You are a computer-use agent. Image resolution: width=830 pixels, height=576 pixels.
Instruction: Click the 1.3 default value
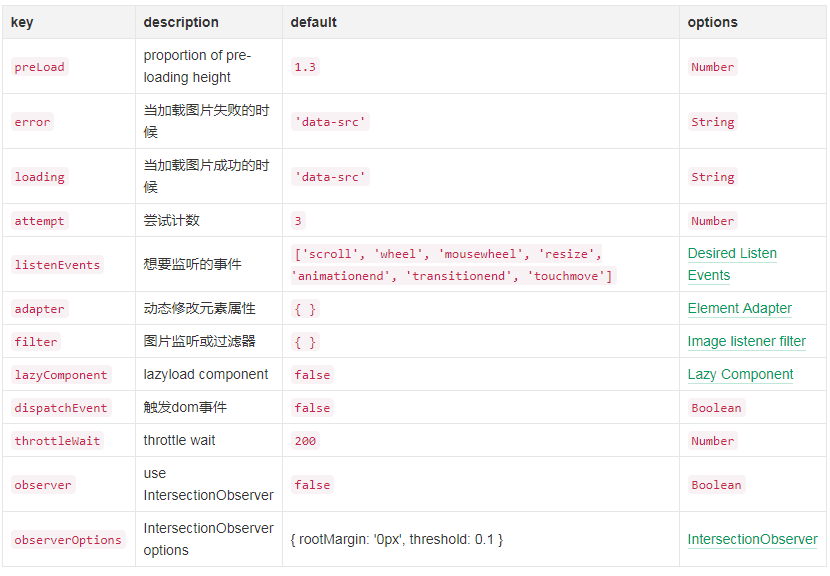coord(304,67)
